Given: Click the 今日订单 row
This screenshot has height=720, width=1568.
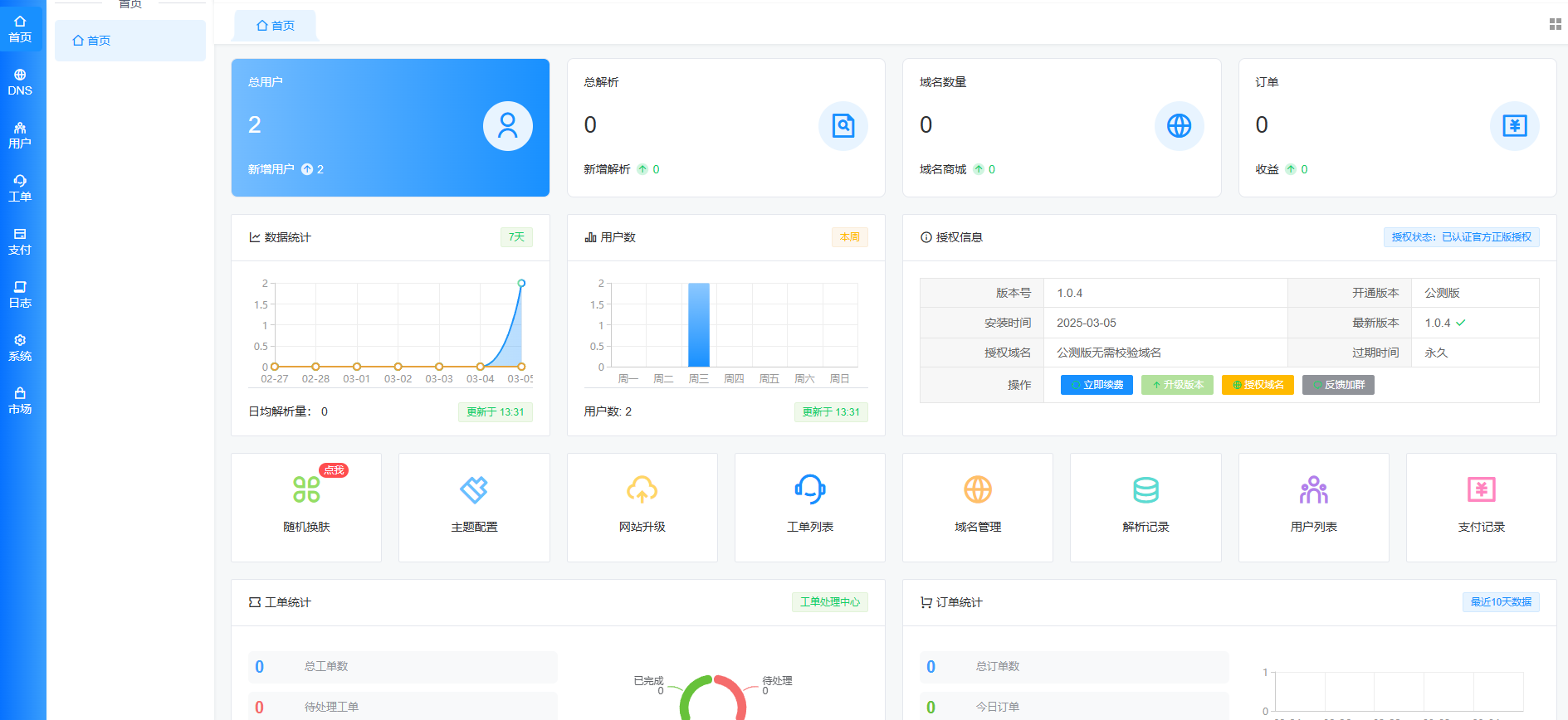Looking at the screenshot, I should pos(1074,707).
